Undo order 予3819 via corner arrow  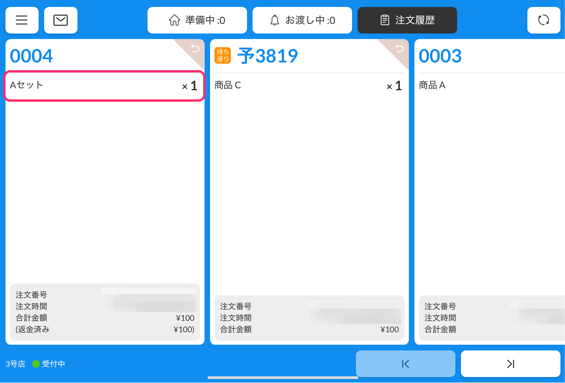(x=399, y=48)
